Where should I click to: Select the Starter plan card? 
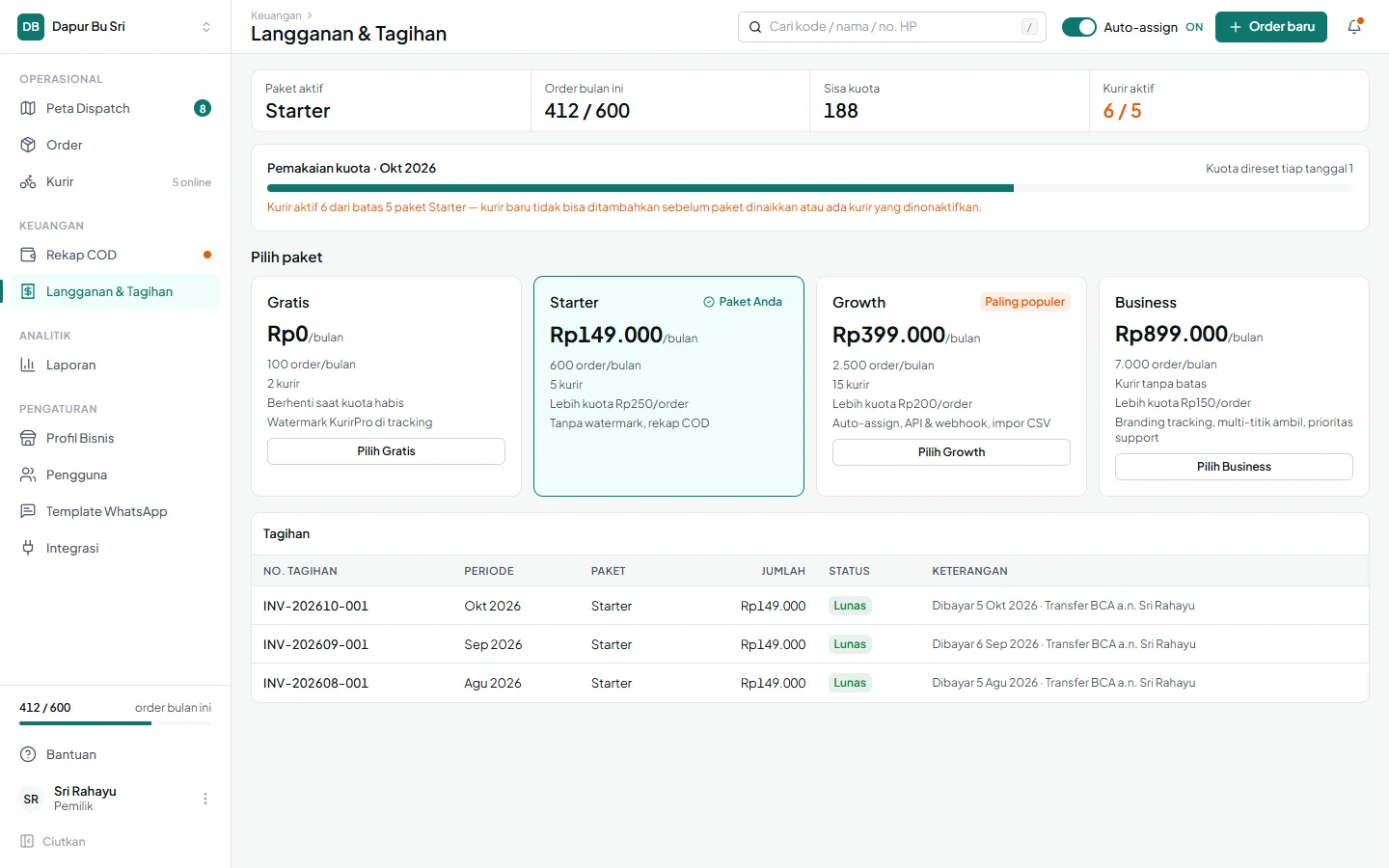tap(668, 386)
